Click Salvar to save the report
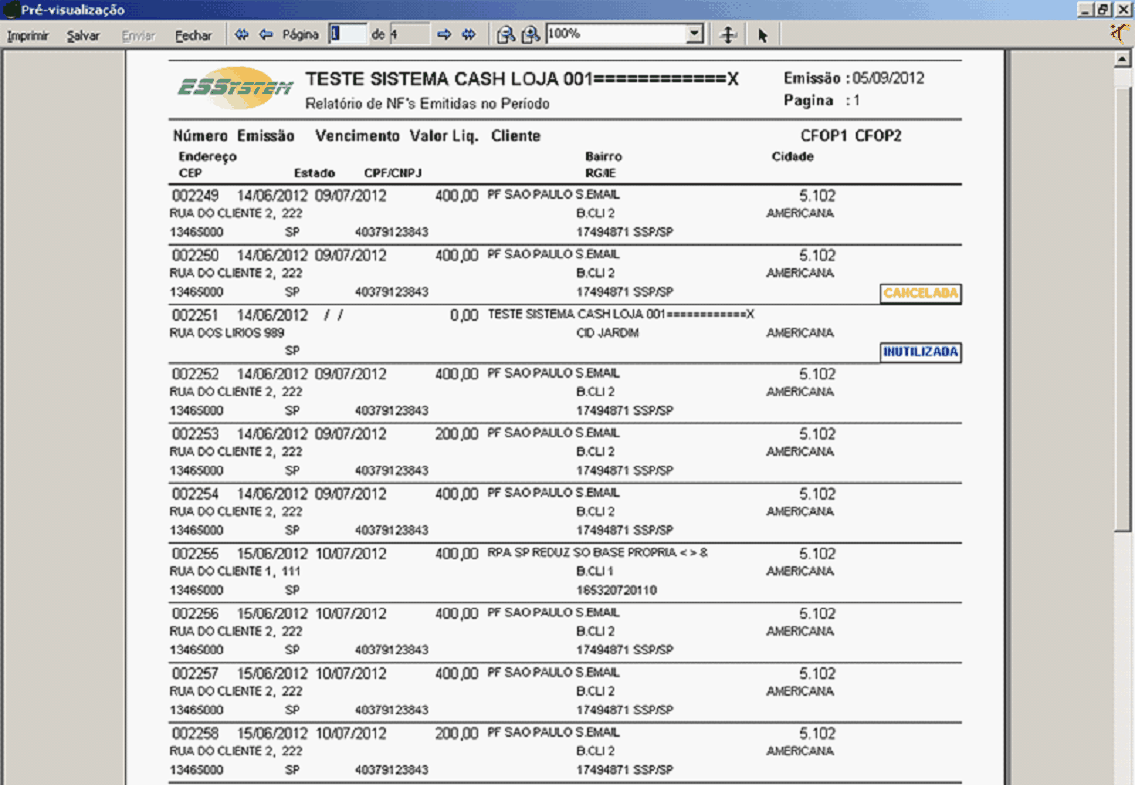Screen dimensions: 1136x786 83,36
